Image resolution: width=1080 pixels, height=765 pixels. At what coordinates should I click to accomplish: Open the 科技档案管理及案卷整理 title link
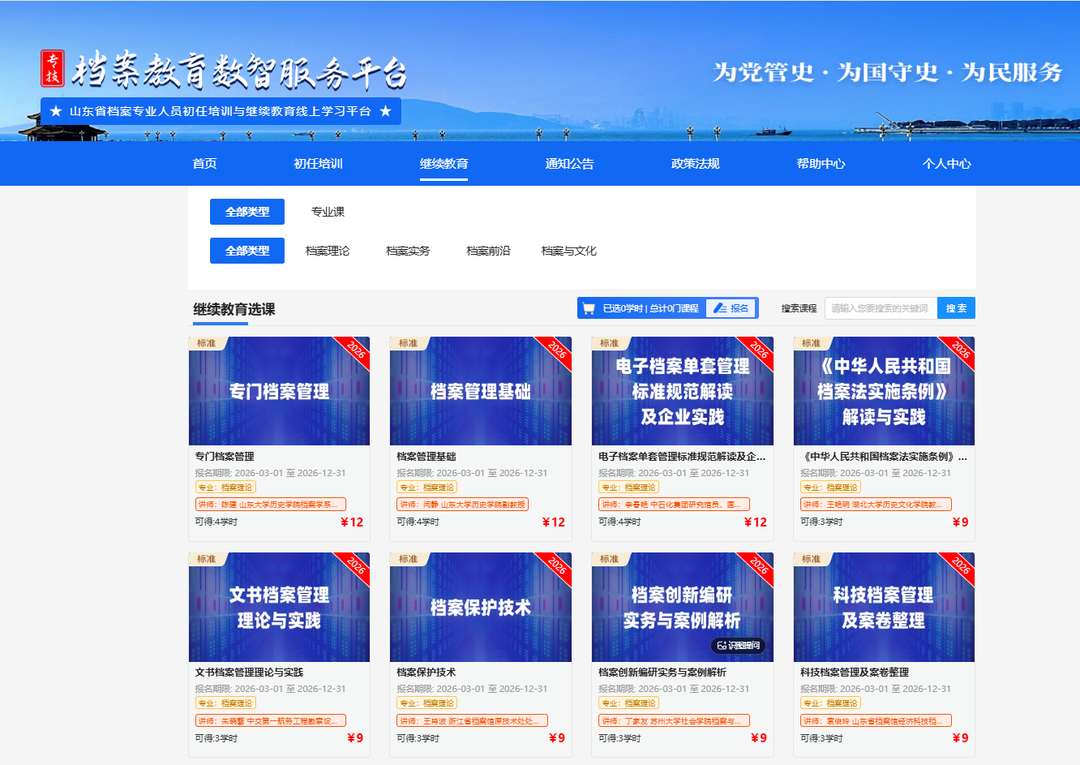854,672
